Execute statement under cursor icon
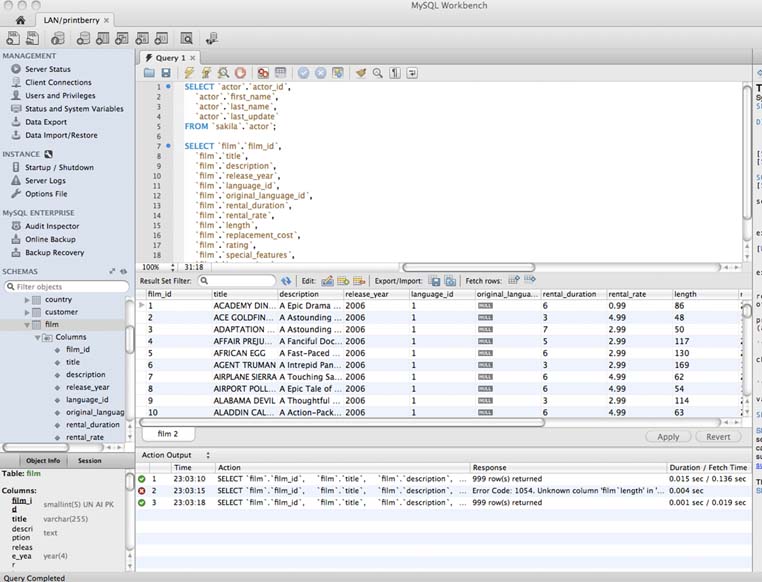Screen dimensions: 762x582 (x=206, y=73)
